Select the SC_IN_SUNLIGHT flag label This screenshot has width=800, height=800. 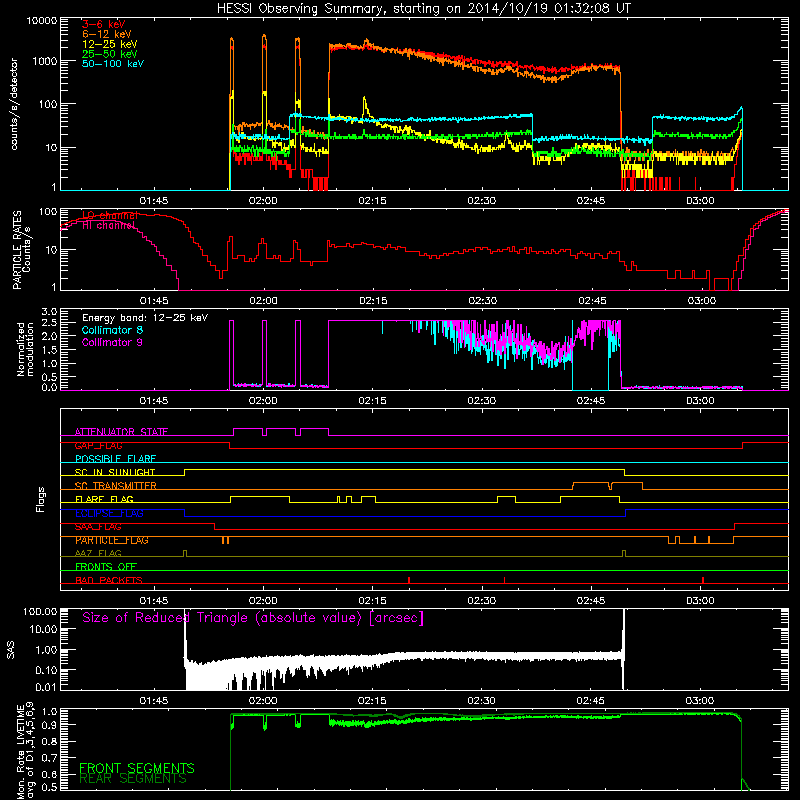115,472
